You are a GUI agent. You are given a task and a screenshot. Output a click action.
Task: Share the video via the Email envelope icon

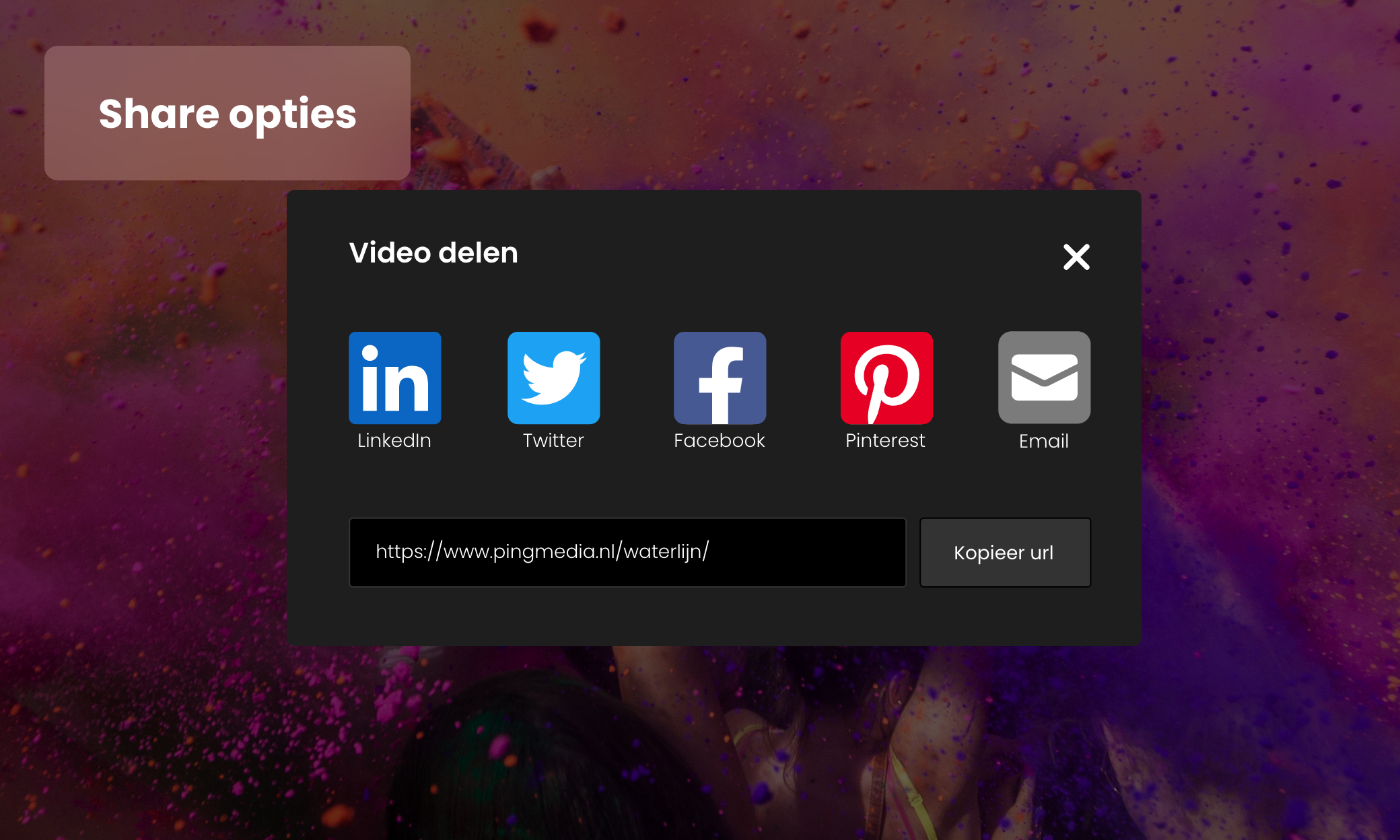click(x=1045, y=378)
